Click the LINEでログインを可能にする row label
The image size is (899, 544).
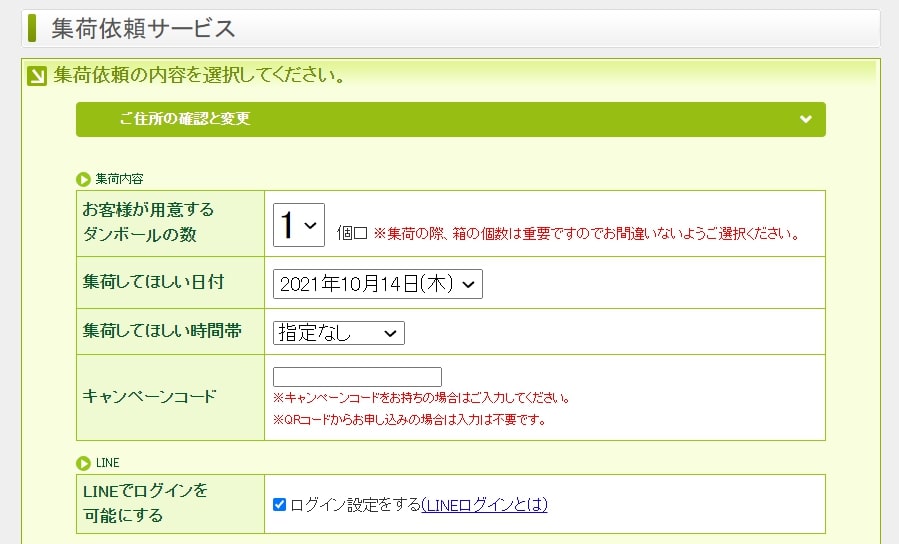click(x=145, y=503)
